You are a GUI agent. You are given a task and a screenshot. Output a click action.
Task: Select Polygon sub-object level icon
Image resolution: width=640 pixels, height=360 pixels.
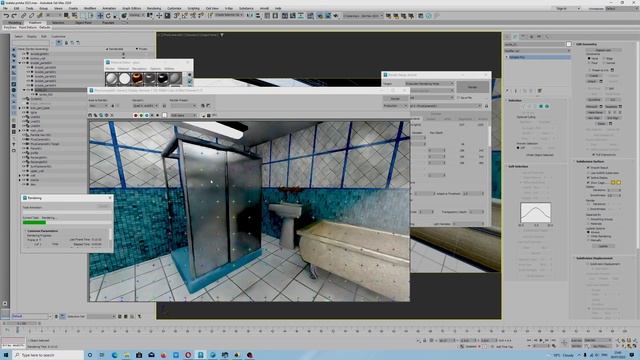click(541, 106)
